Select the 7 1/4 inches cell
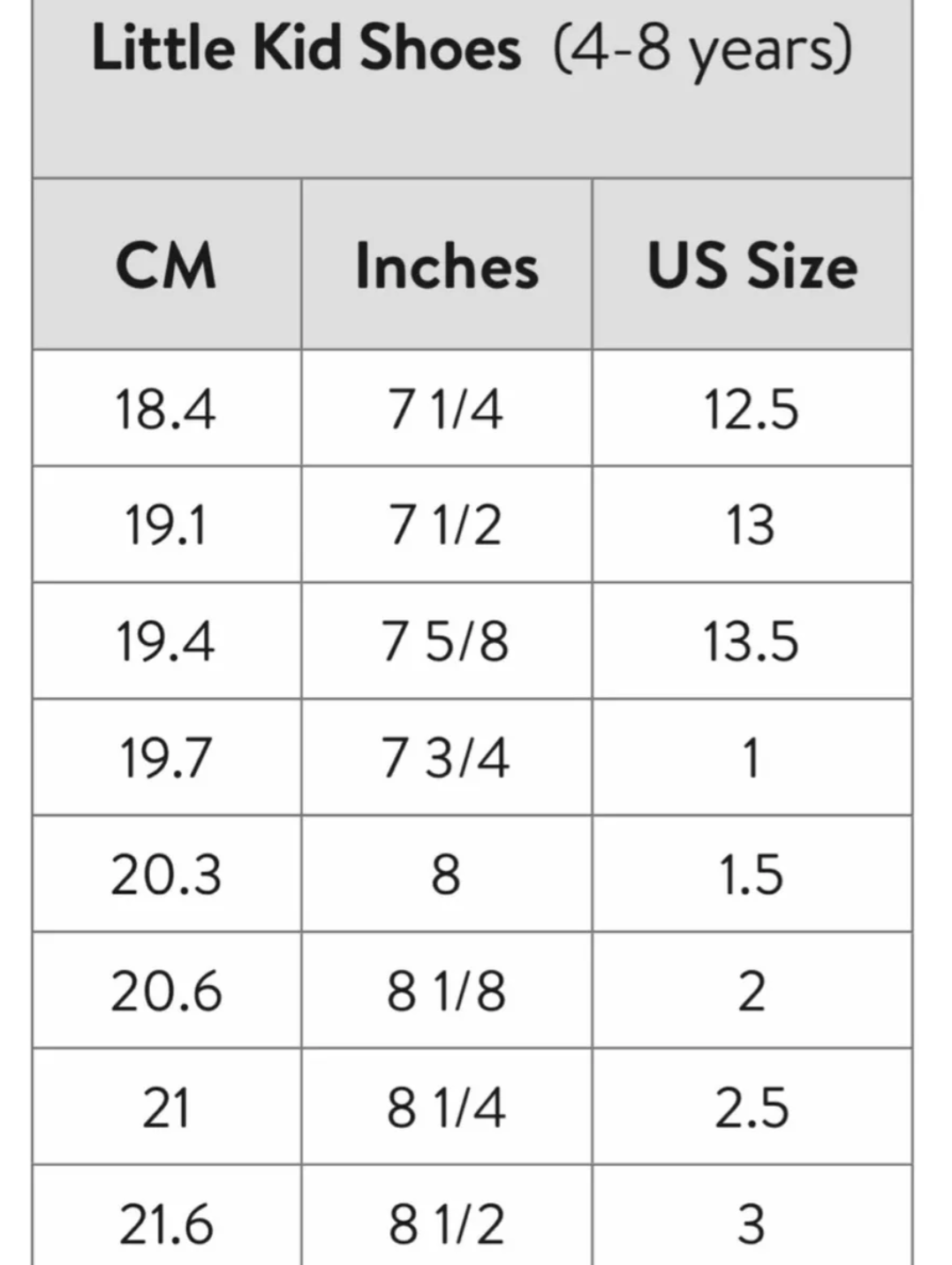The height and width of the screenshot is (1265, 952). point(446,409)
